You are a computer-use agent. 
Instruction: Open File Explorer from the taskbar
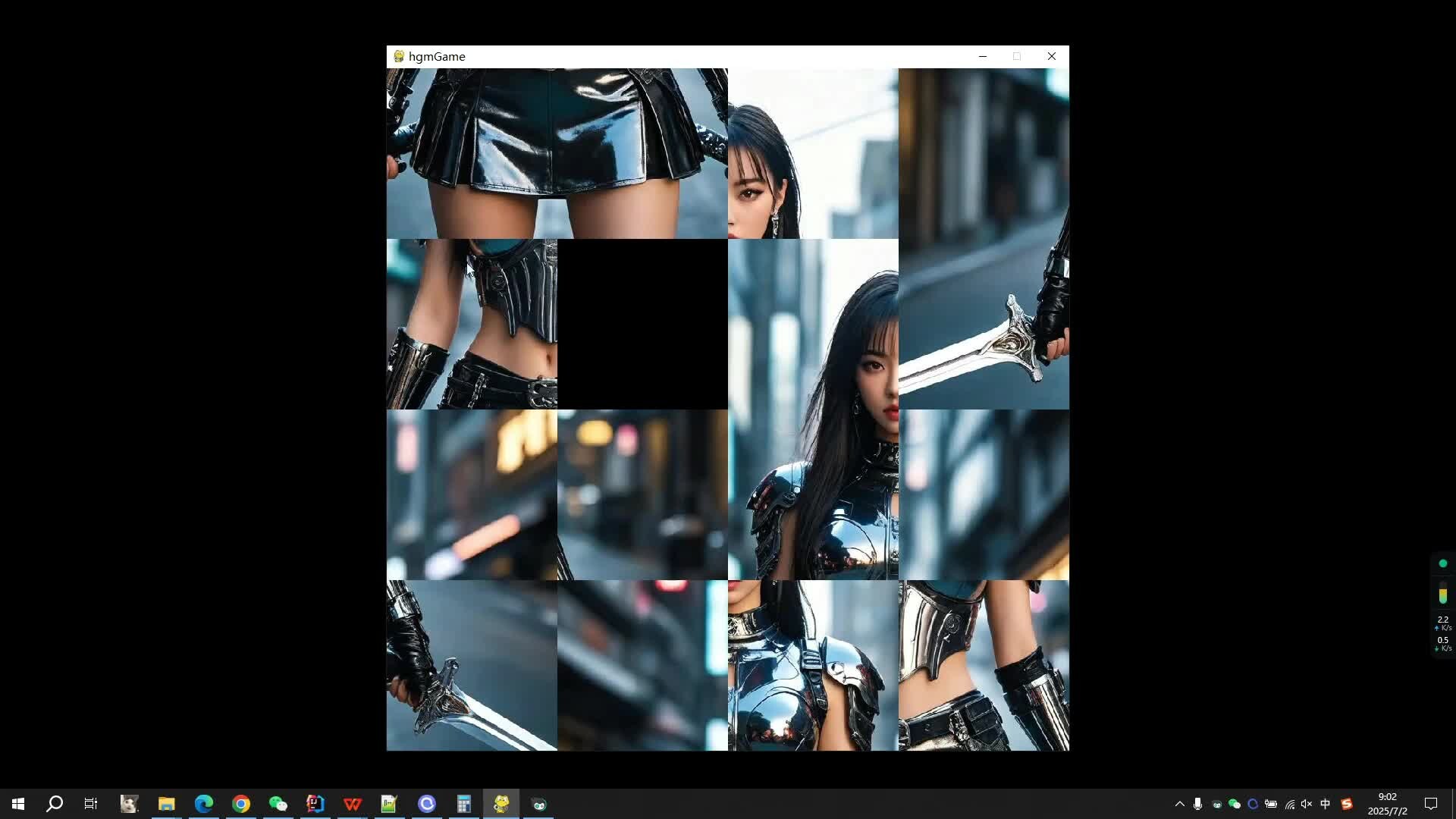tap(166, 804)
